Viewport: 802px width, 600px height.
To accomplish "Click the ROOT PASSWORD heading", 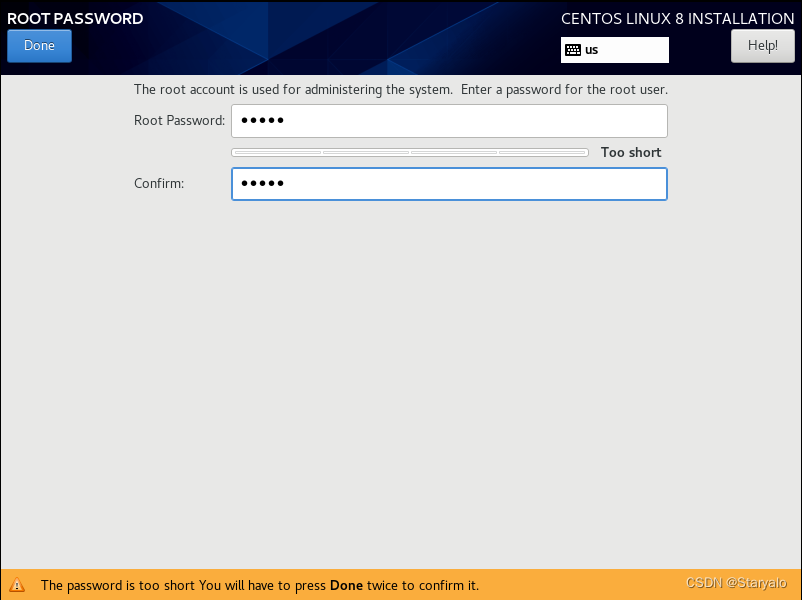I will (75, 18).
